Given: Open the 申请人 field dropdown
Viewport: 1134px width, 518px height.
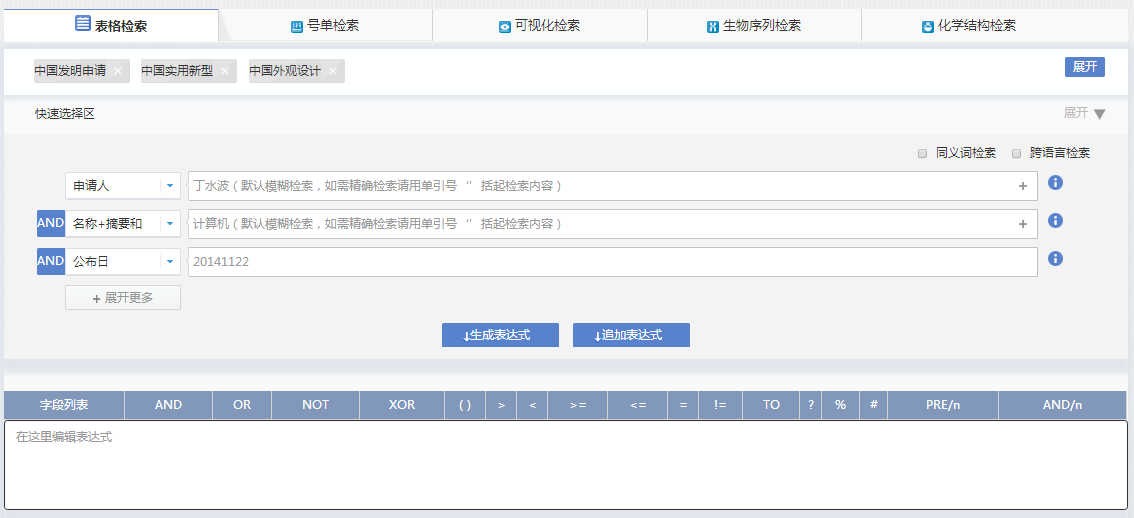Looking at the screenshot, I should point(170,186).
